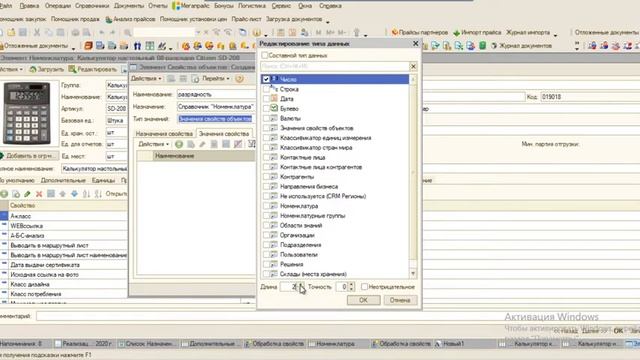The image size is (640, 360).
Task: Open the Документы menu
Action: (x=129, y=6)
